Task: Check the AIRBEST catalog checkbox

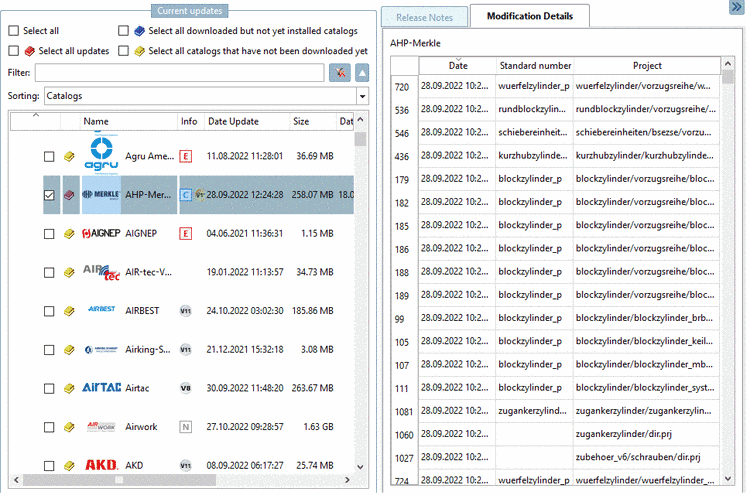Action: pyautogui.click(x=49, y=311)
